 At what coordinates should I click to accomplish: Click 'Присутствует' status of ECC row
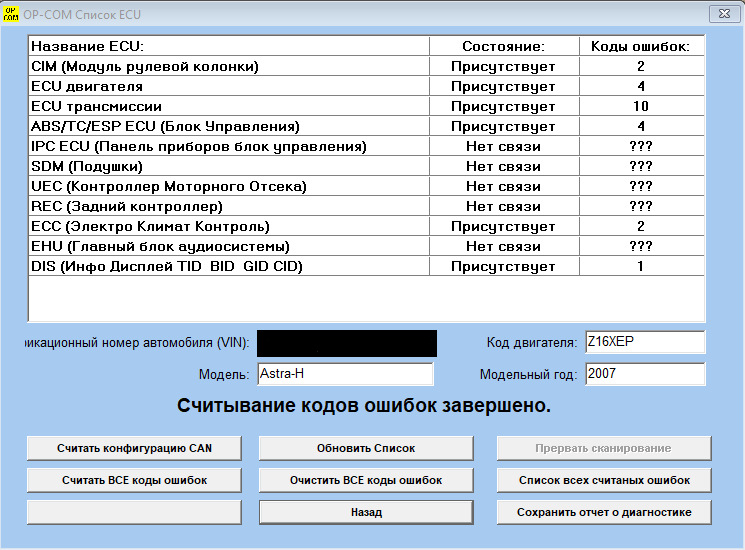(x=503, y=227)
